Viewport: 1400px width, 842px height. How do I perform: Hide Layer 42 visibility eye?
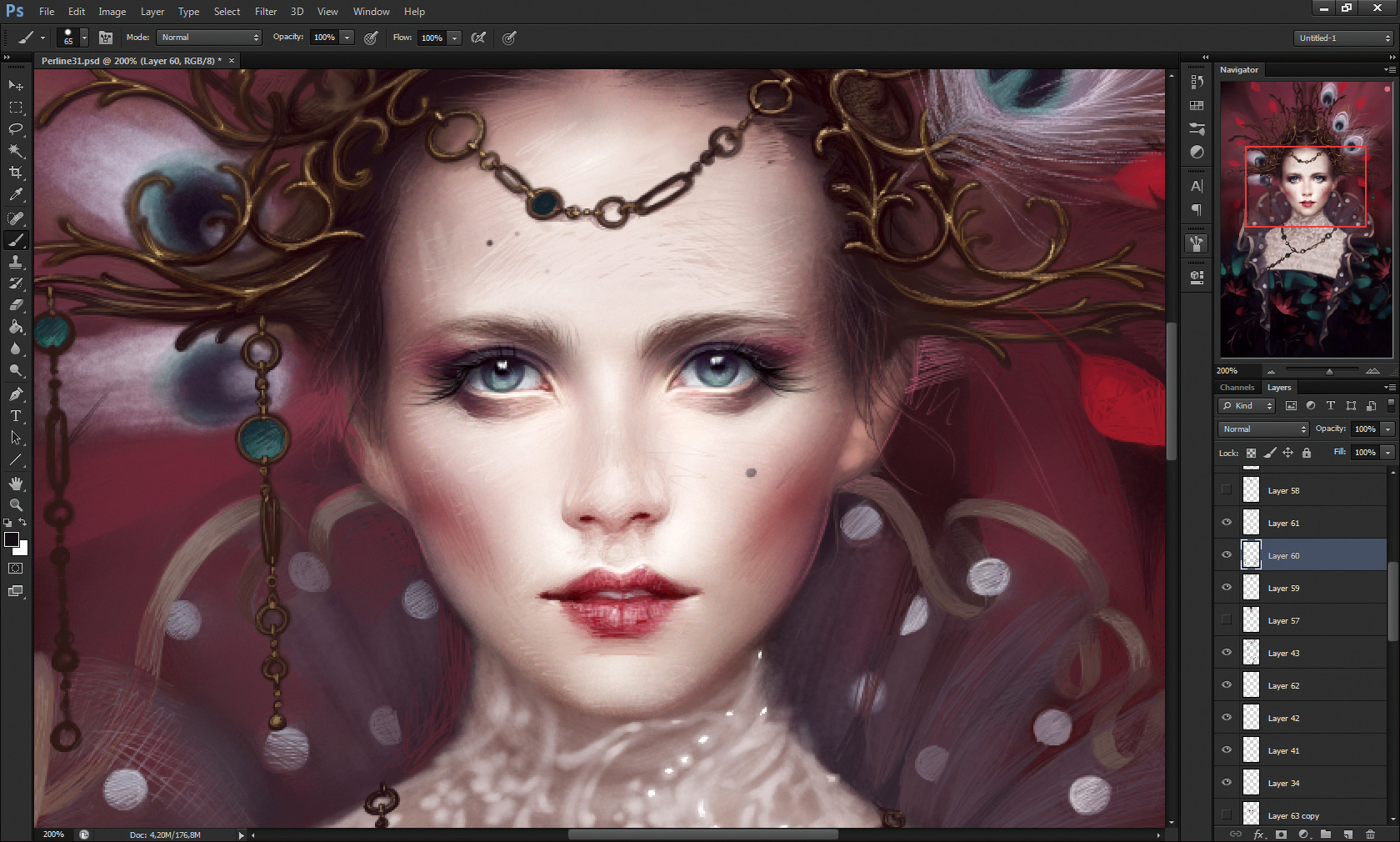1227,718
